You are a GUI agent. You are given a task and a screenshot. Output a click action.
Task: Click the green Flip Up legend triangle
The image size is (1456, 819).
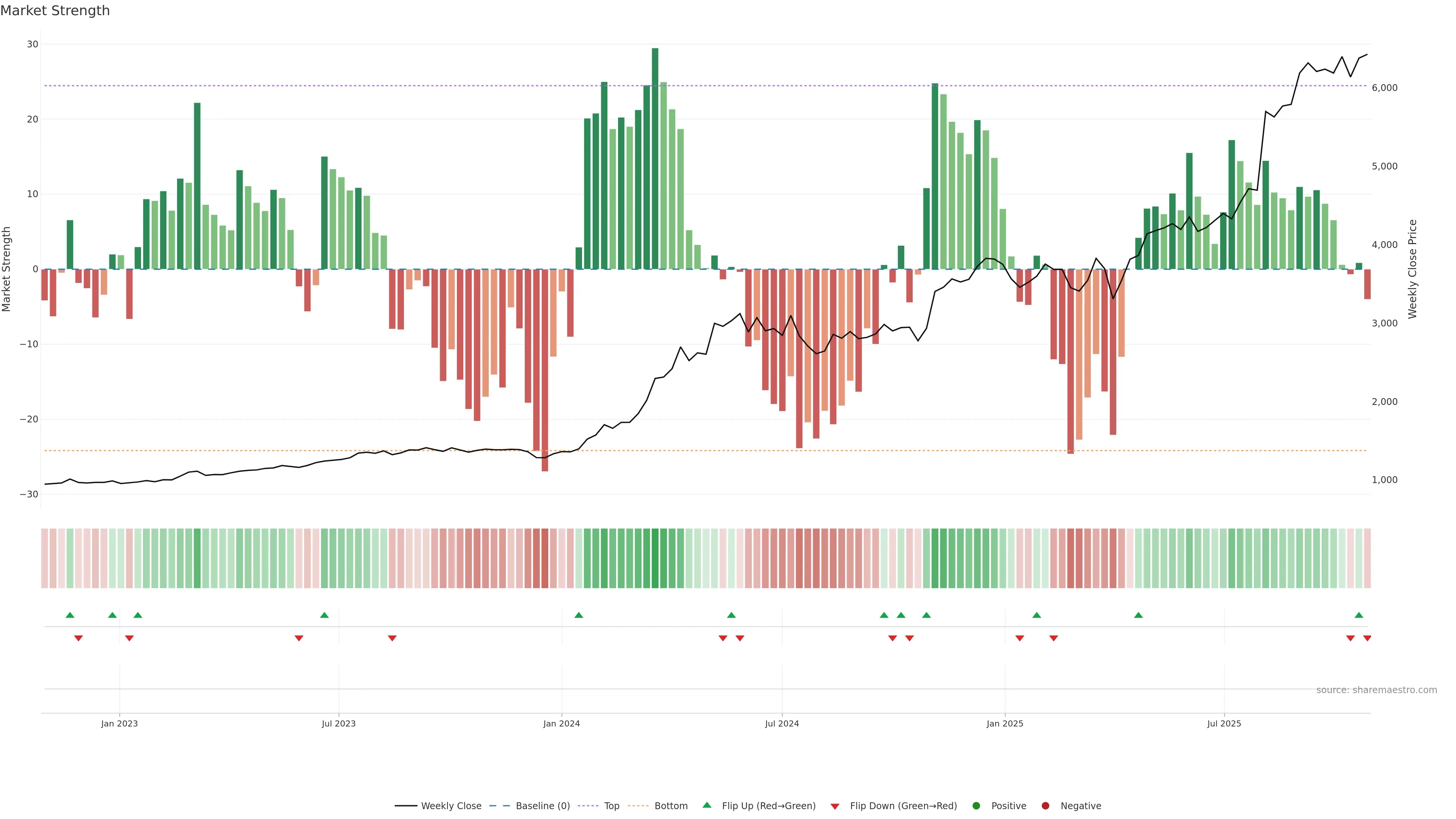[706, 805]
